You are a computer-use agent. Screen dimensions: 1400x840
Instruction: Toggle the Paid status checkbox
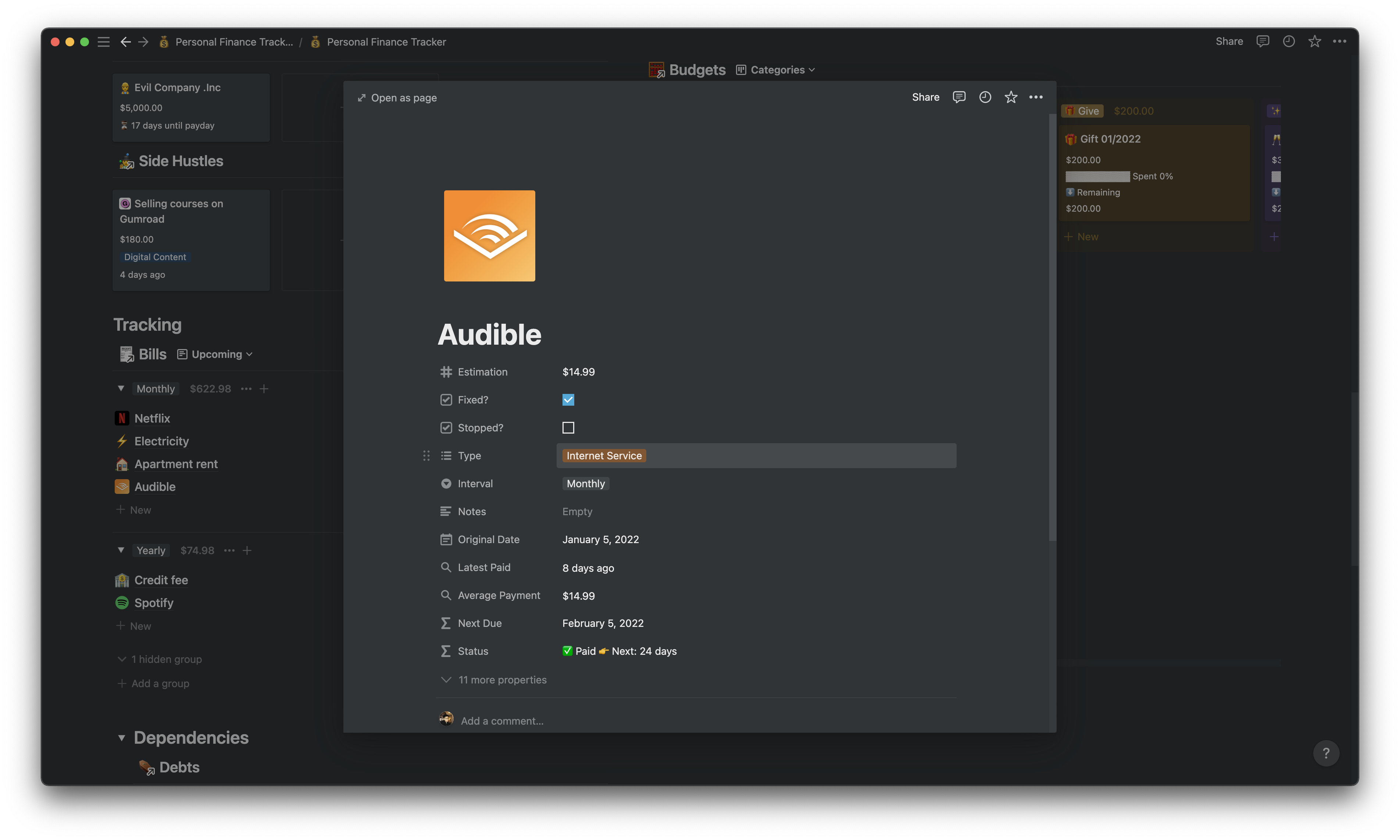click(568, 651)
